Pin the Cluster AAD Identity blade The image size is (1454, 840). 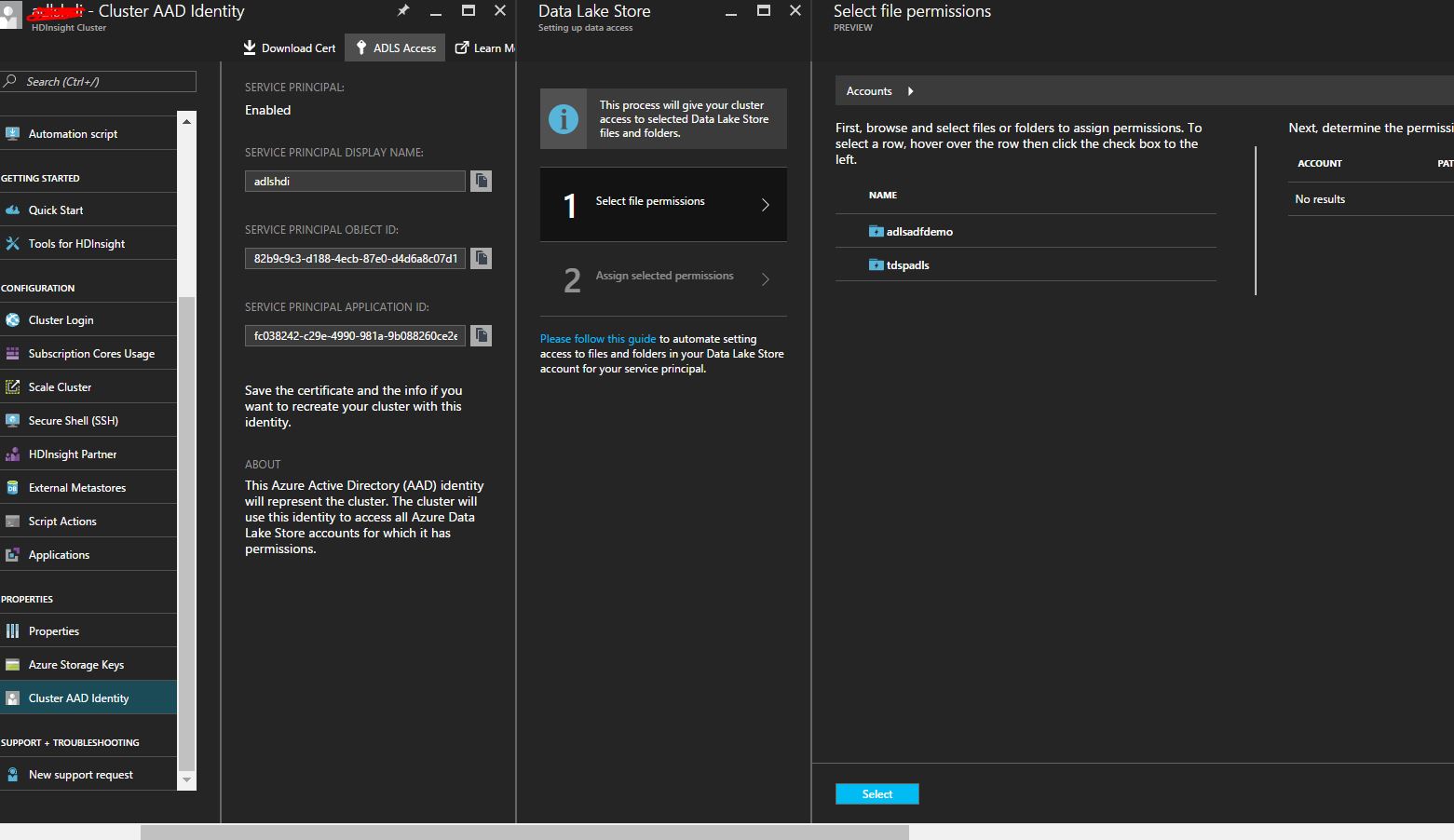point(403,11)
